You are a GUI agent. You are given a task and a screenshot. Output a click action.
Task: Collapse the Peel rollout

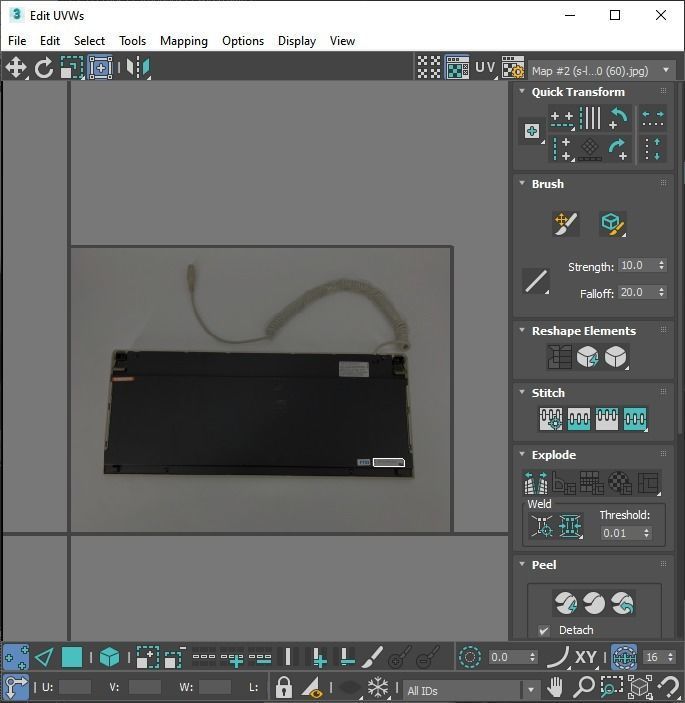click(521, 564)
